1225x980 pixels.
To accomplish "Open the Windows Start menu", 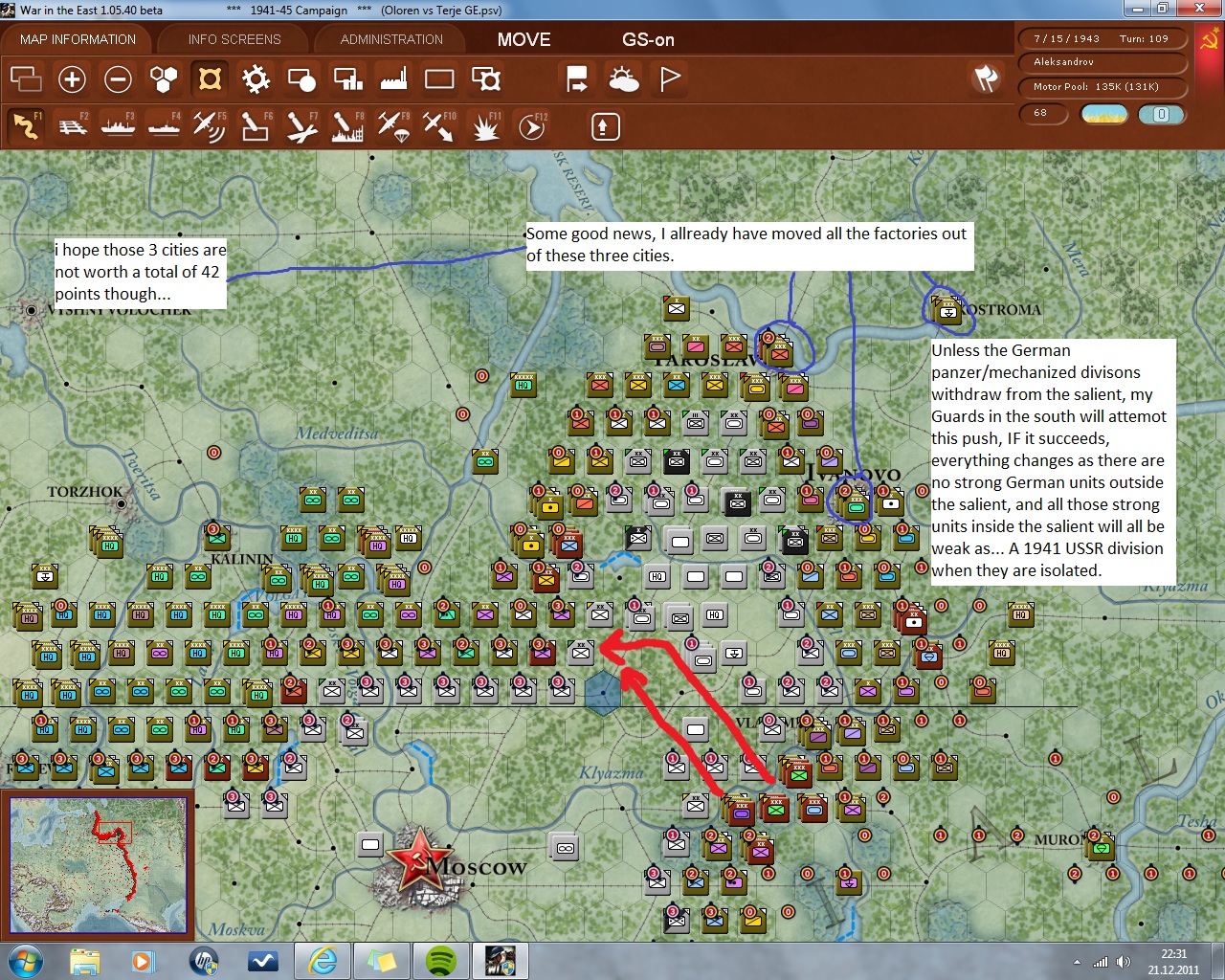I will (25, 960).
